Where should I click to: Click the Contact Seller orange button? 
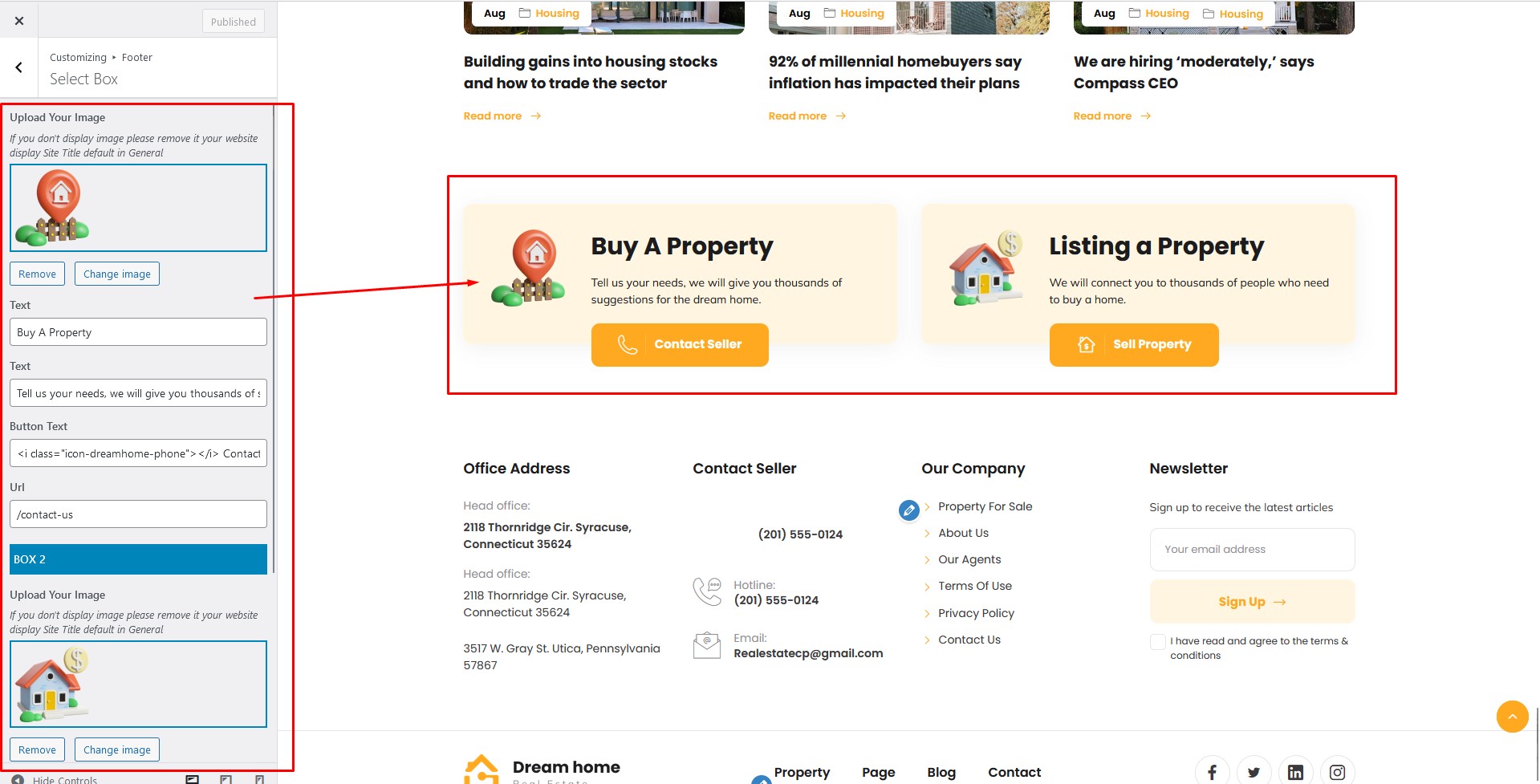point(680,344)
